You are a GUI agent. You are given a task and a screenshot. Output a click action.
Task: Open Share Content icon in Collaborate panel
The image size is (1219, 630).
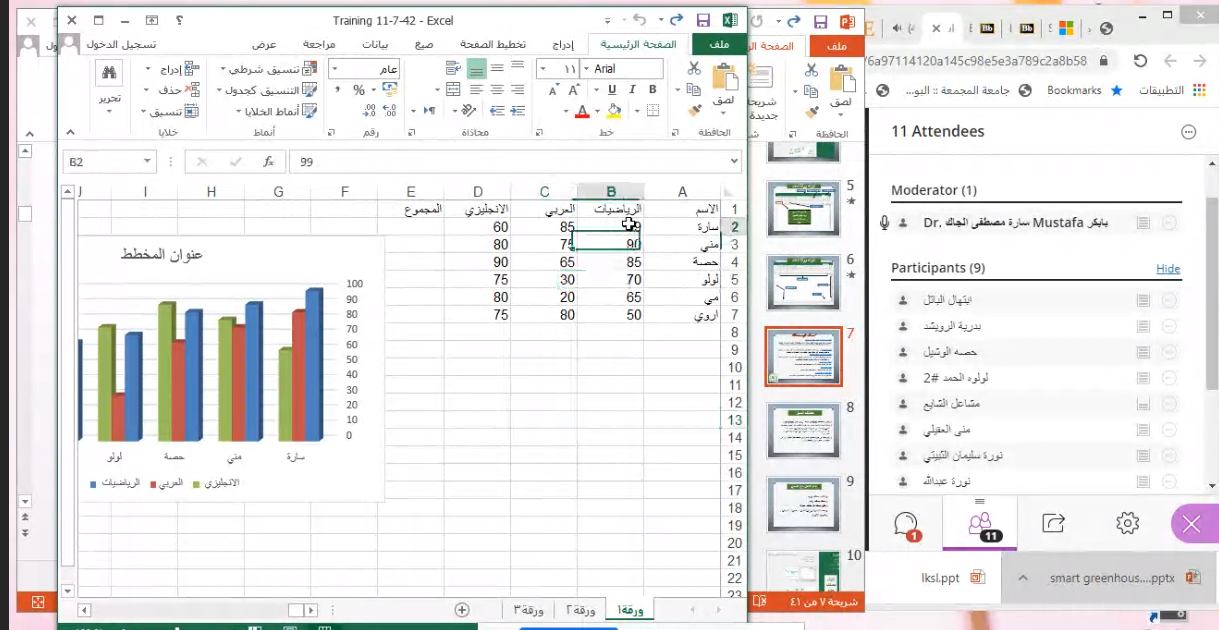point(1054,522)
